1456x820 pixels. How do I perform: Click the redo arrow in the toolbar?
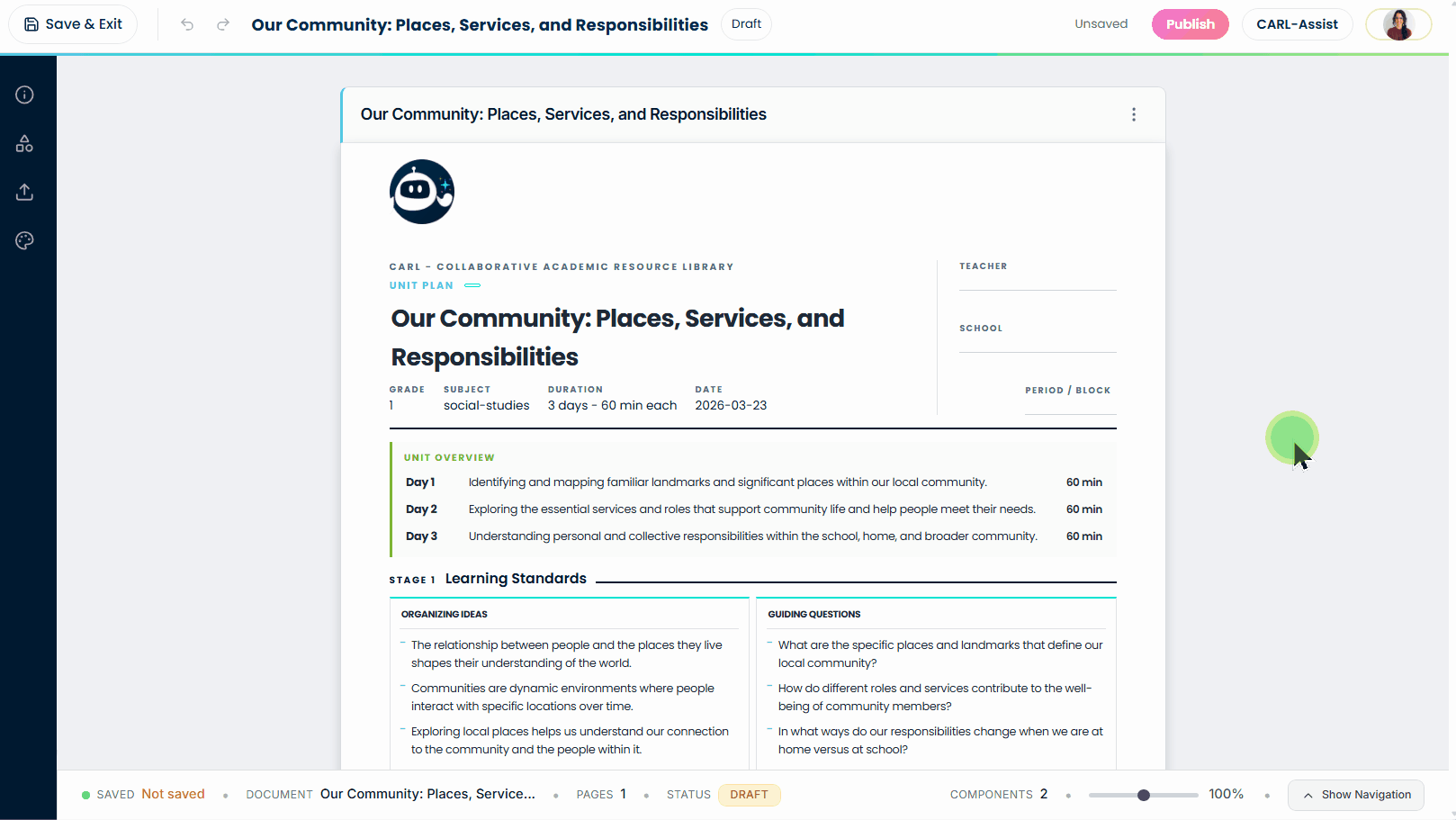pyautogui.click(x=222, y=24)
